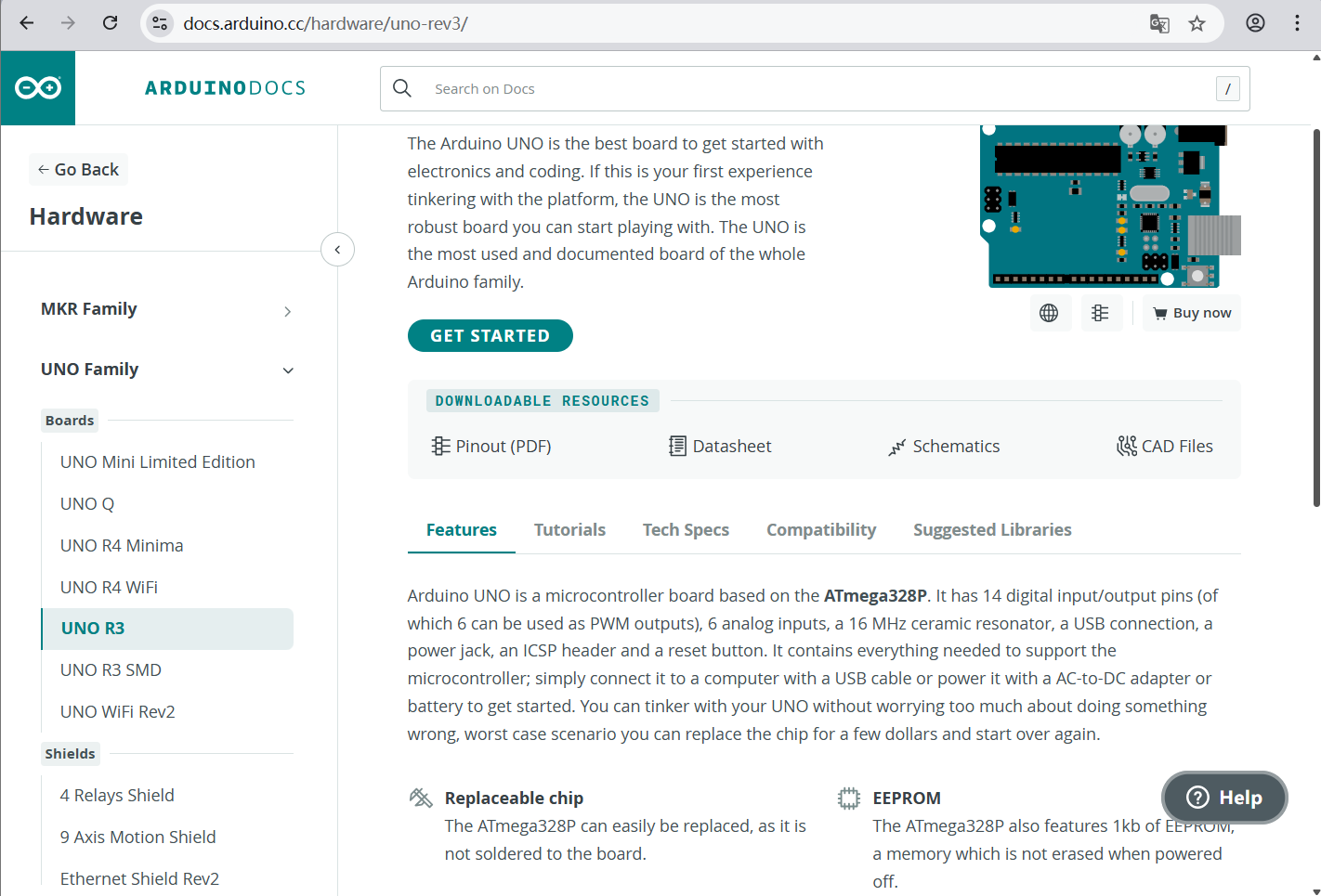Select UNO WiFi Rev2
This screenshot has width=1321, height=896.
click(117, 712)
